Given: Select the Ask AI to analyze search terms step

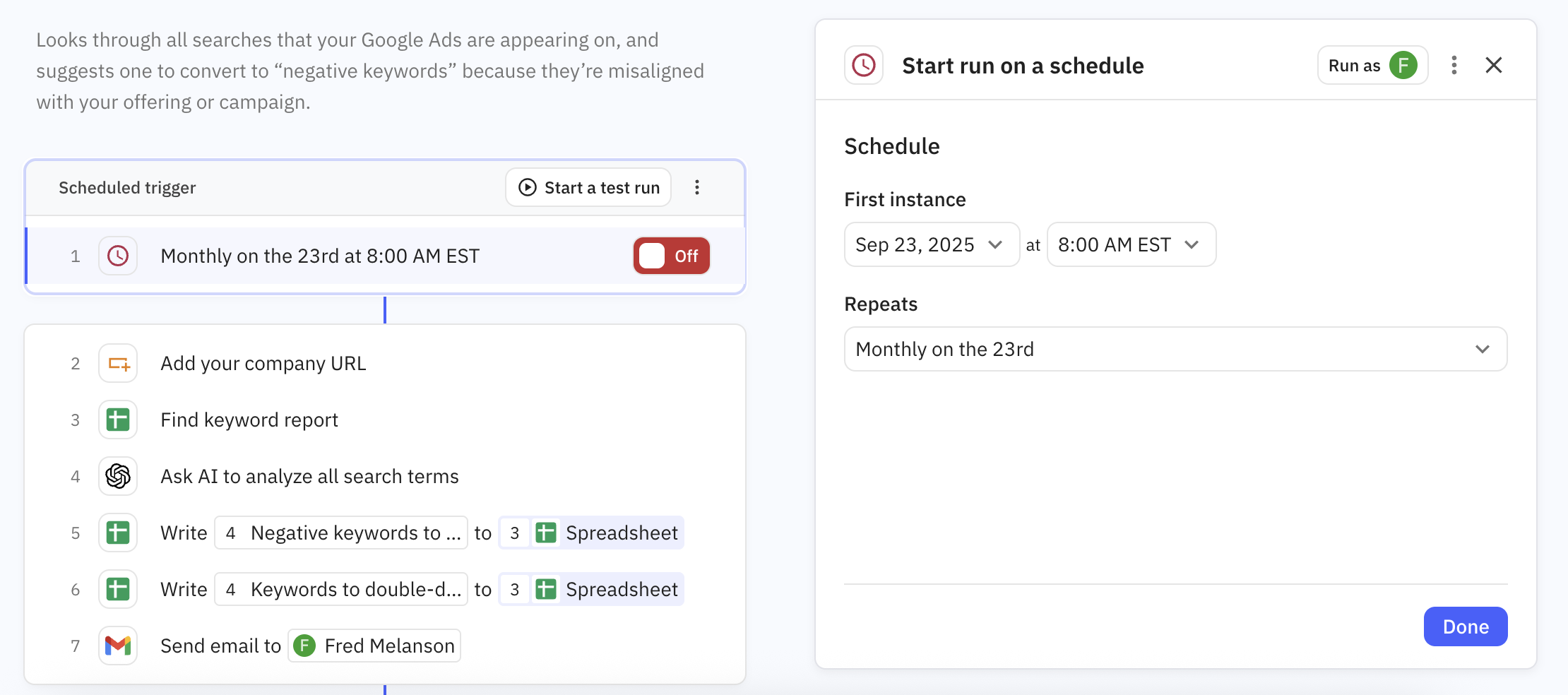Looking at the screenshot, I should pyautogui.click(x=309, y=477).
